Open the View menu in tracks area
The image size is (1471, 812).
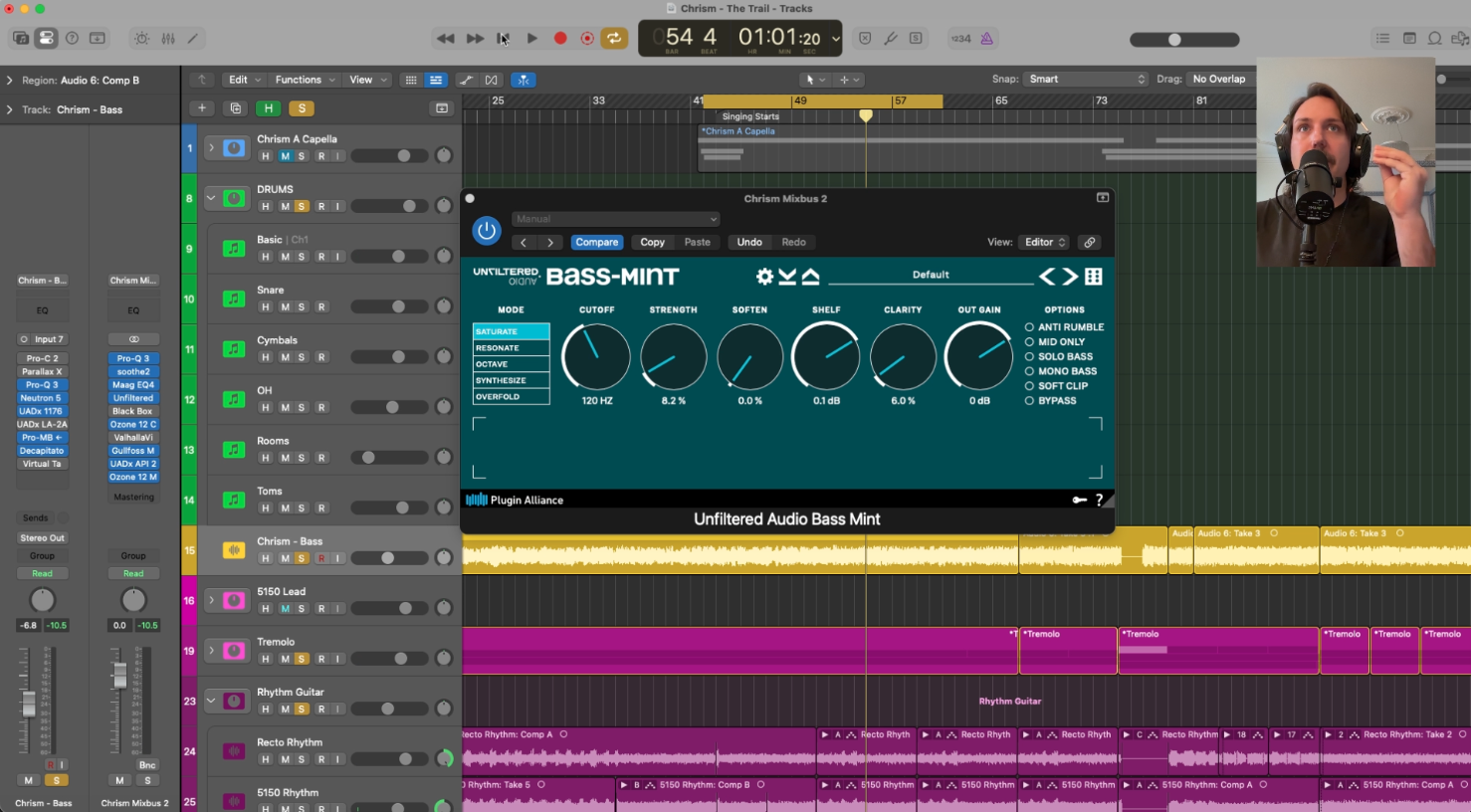pyautogui.click(x=367, y=80)
